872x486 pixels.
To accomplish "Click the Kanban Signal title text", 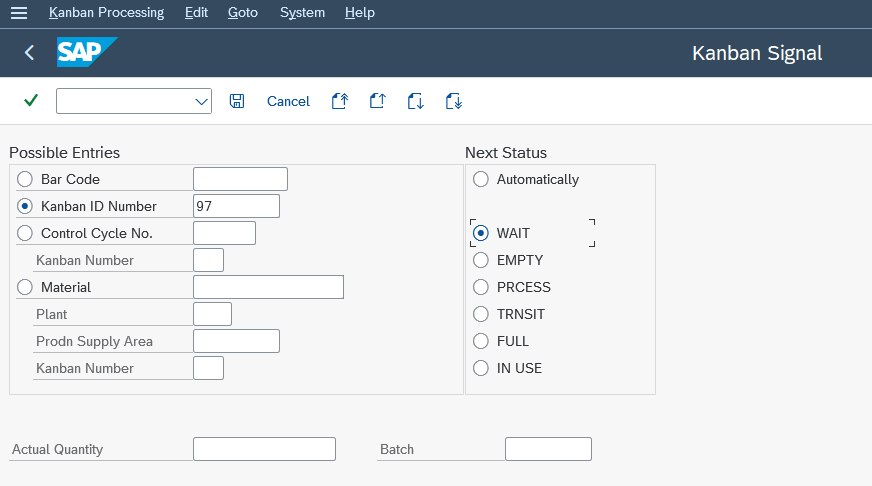I will pyautogui.click(x=757, y=53).
